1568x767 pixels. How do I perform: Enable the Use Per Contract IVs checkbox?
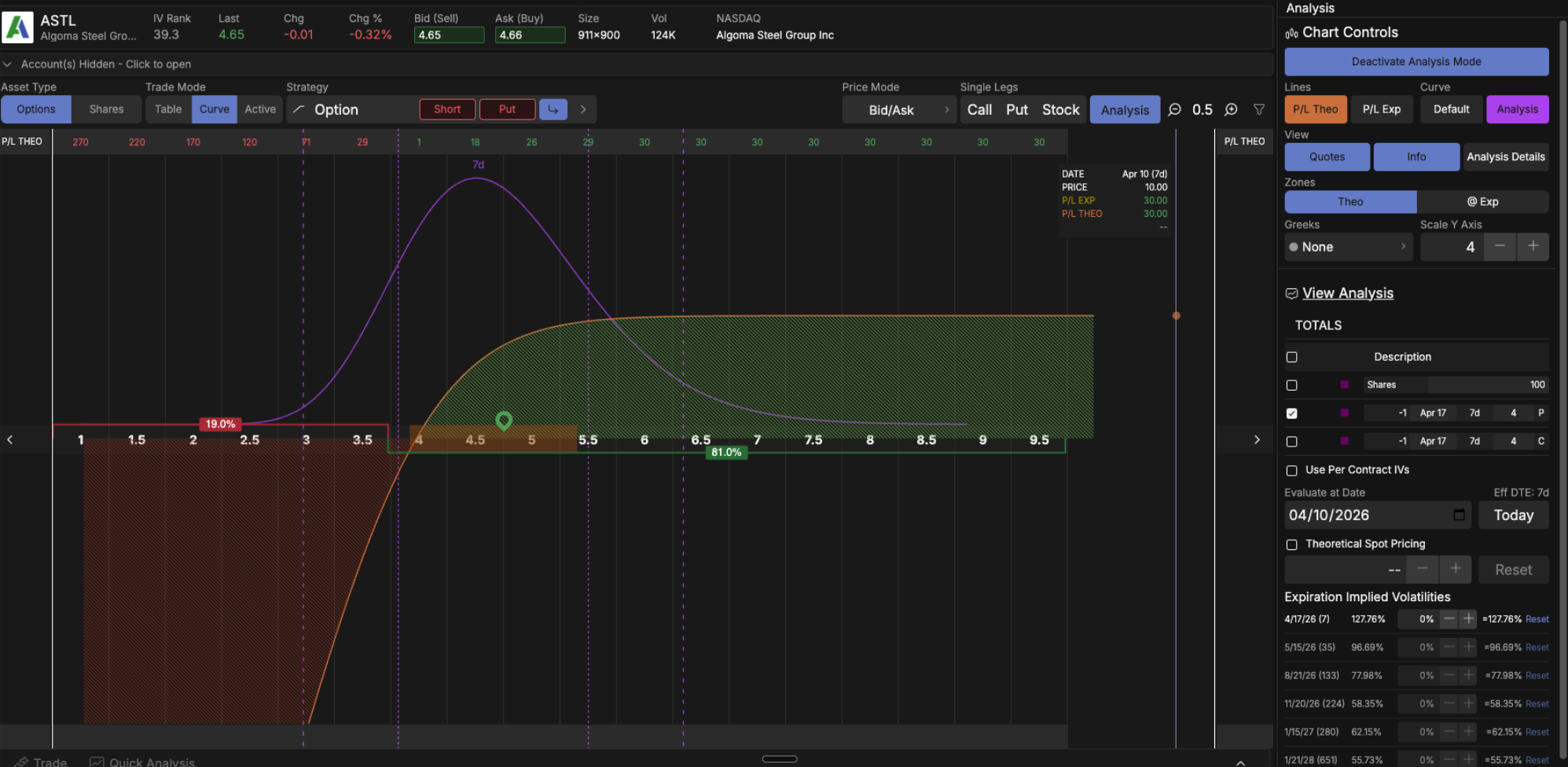coord(1291,470)
